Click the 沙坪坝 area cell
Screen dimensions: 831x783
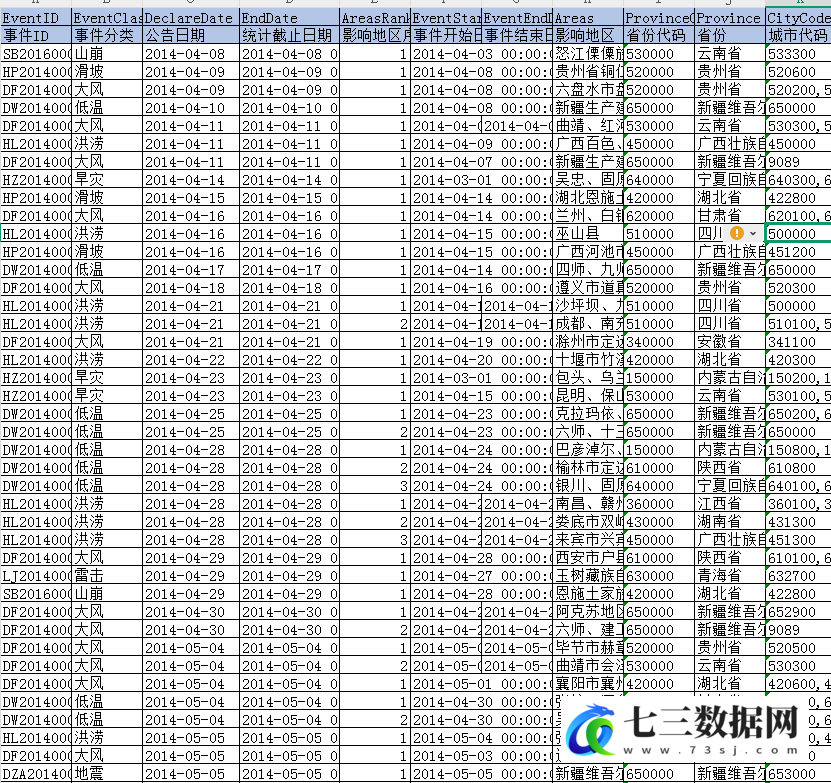(x=588, y=306)
